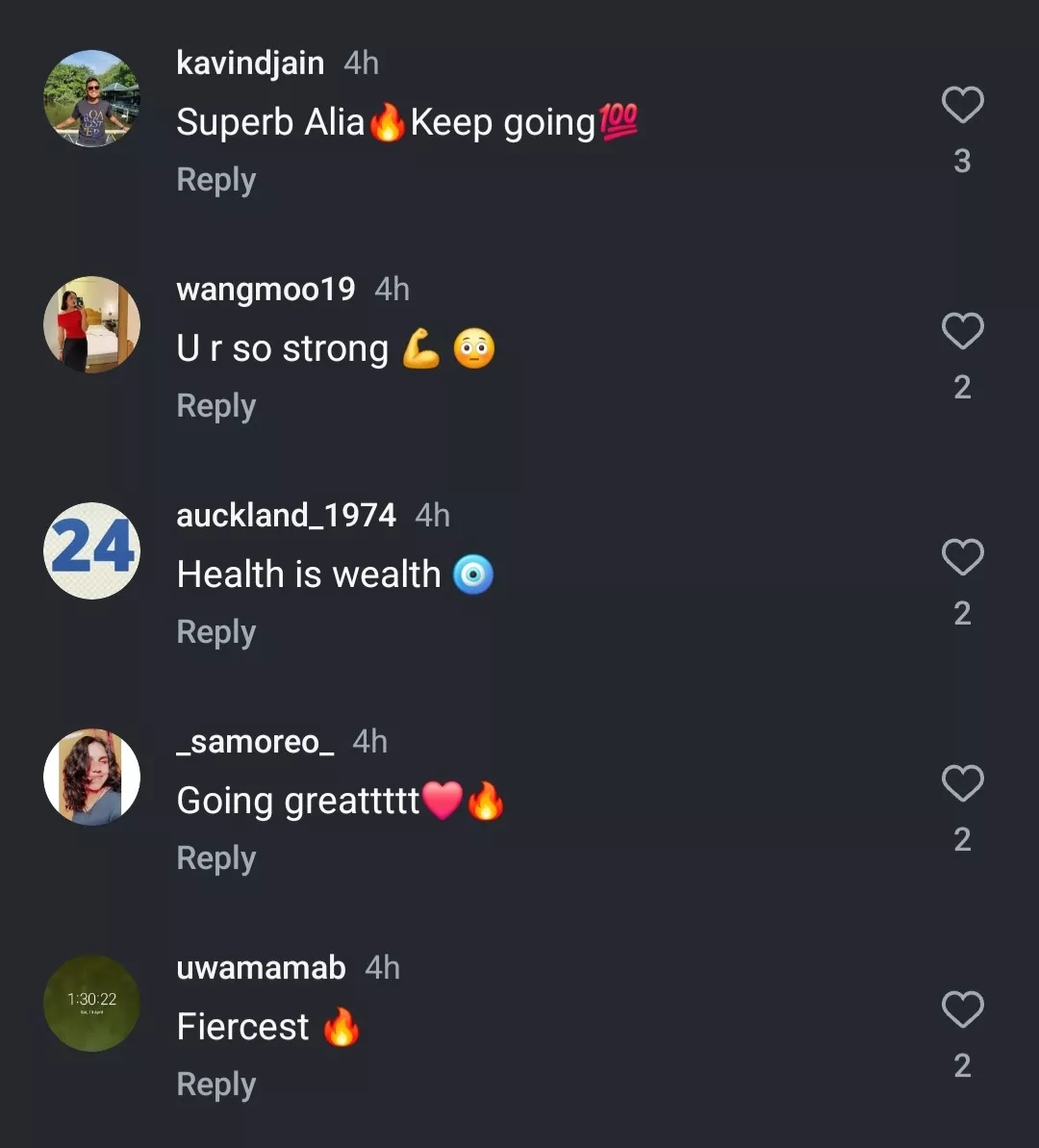Select the username auckland_1974
Viewport: 1039px width, 1148px height.
coord(286,516)
